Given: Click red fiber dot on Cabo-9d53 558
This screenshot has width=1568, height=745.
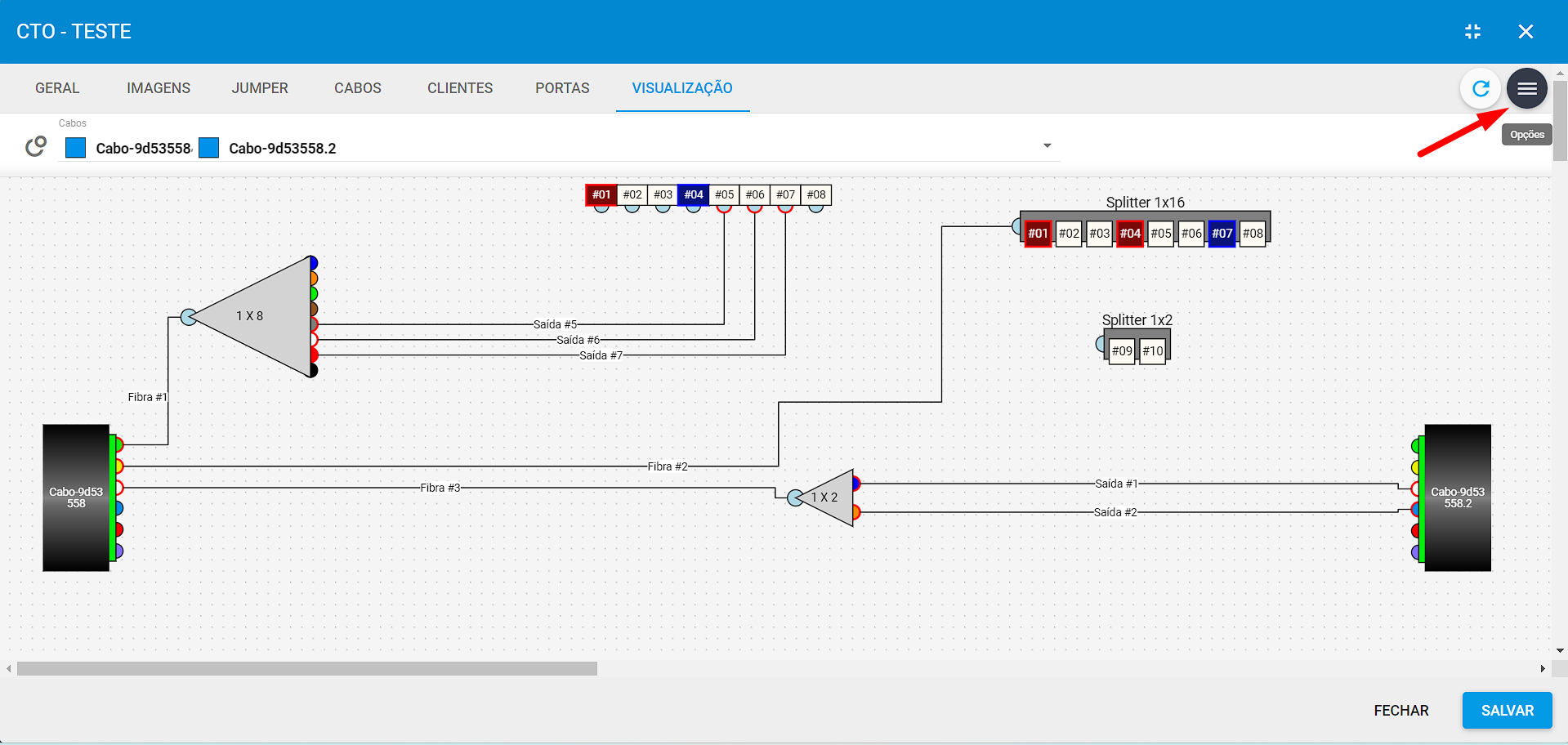Looking at the screenshot, I should (x=119, y=530).
